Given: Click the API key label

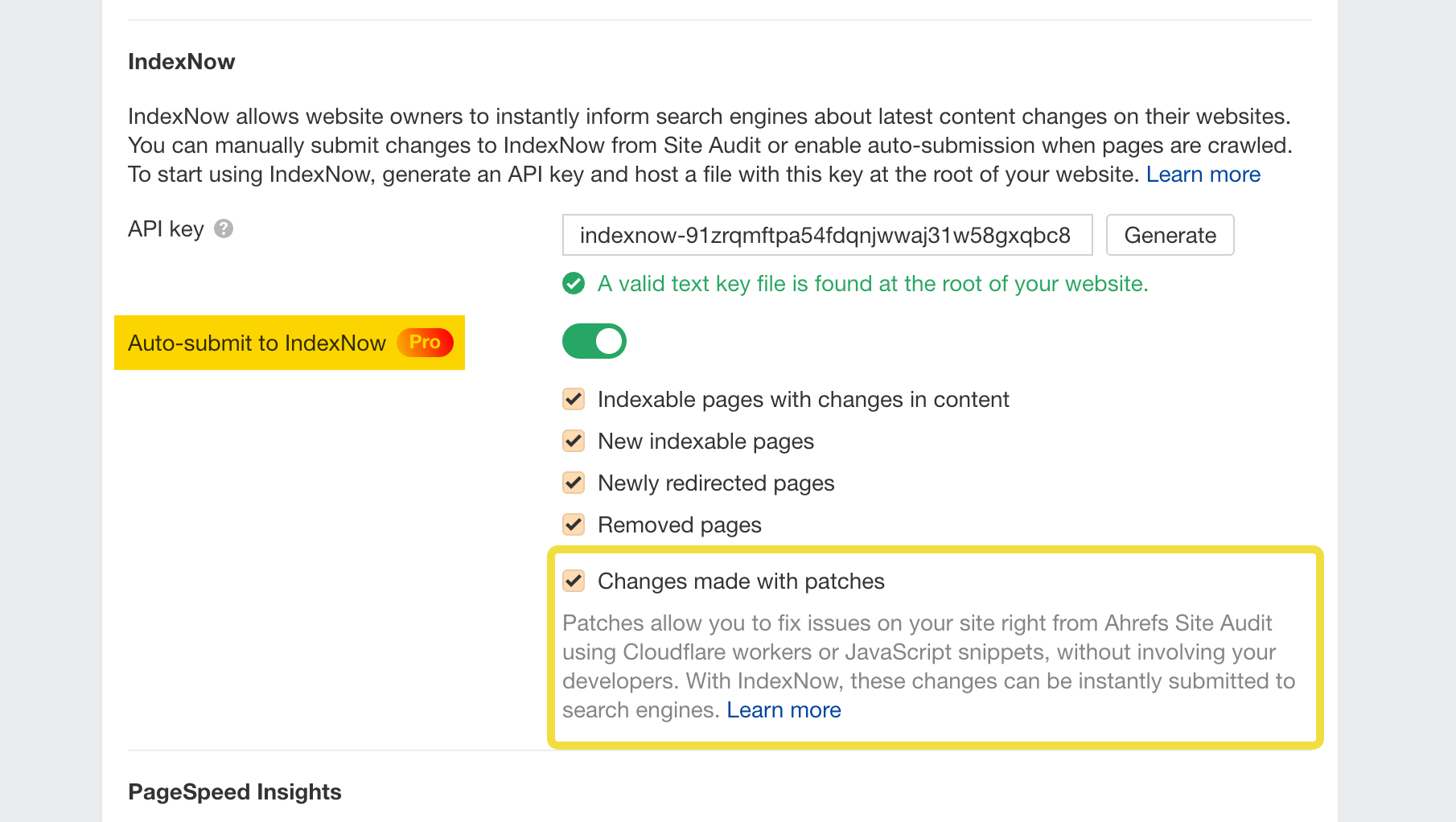Looking at the screenshot, I should coord(166,229).
